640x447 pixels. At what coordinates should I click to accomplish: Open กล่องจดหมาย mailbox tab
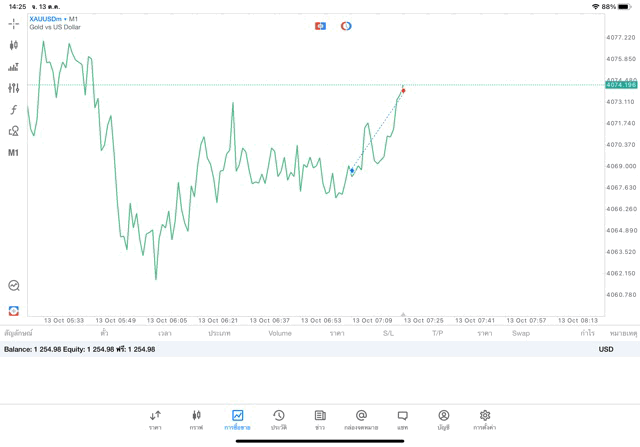point(361,419)
